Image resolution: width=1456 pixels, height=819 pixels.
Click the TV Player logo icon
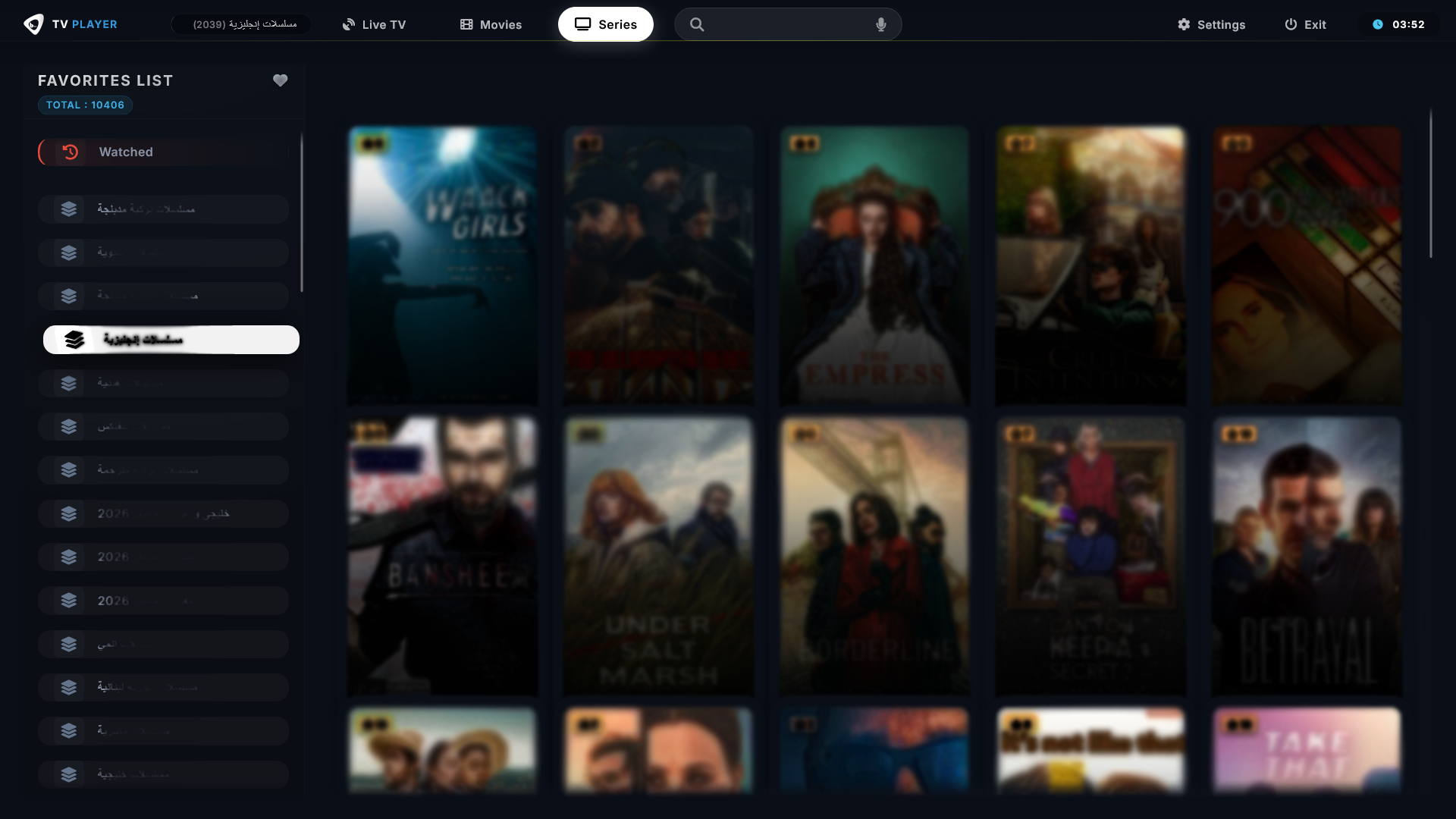pos(33,24)
